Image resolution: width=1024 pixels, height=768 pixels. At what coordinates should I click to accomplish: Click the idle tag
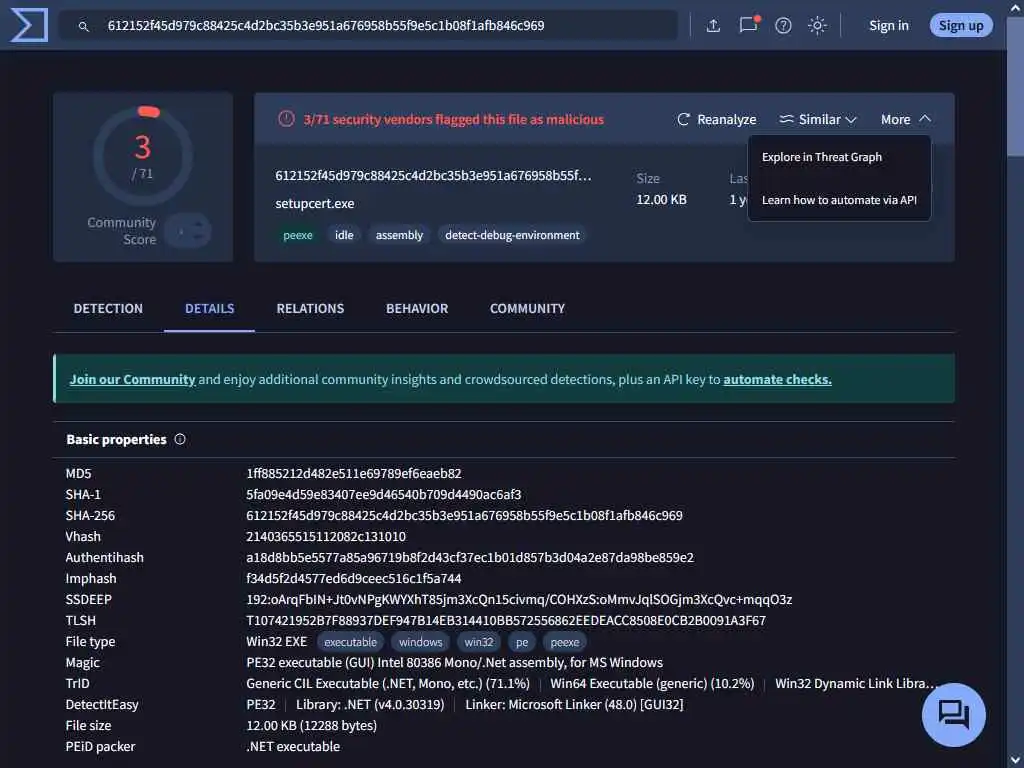tap(344, 235)
